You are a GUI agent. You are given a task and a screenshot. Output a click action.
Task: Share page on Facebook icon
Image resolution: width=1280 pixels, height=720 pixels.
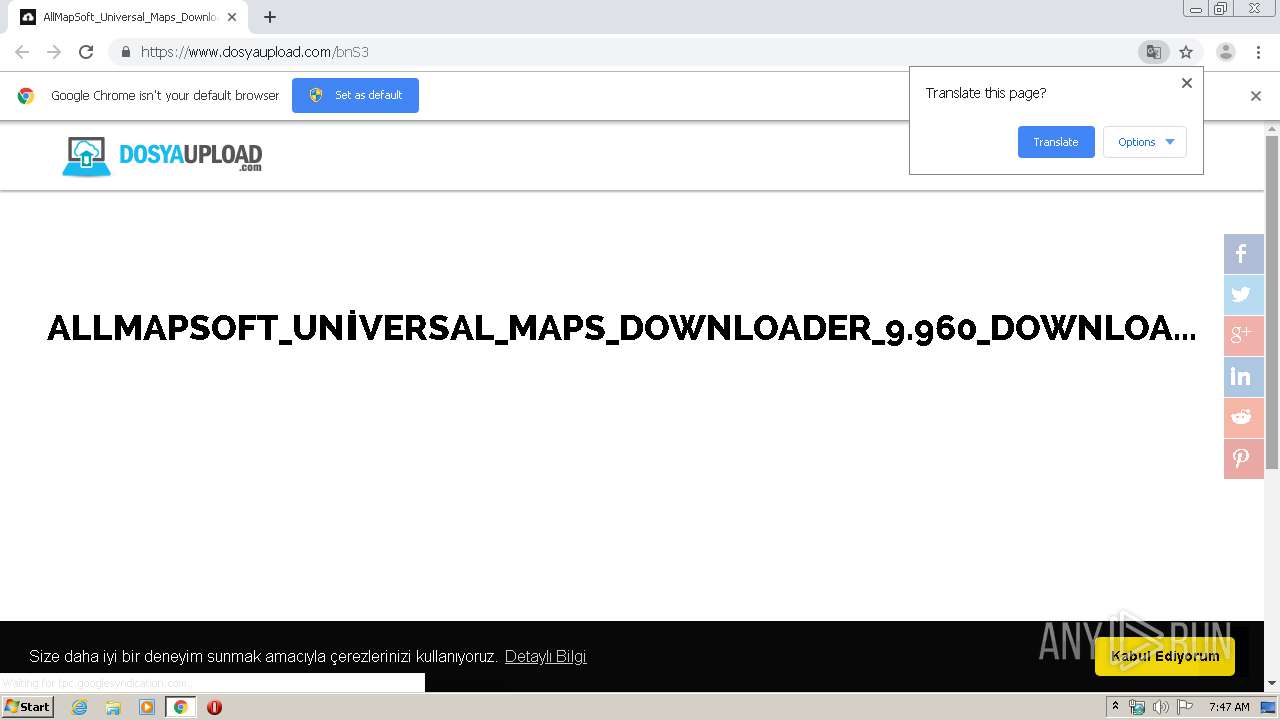point(1243,254)
